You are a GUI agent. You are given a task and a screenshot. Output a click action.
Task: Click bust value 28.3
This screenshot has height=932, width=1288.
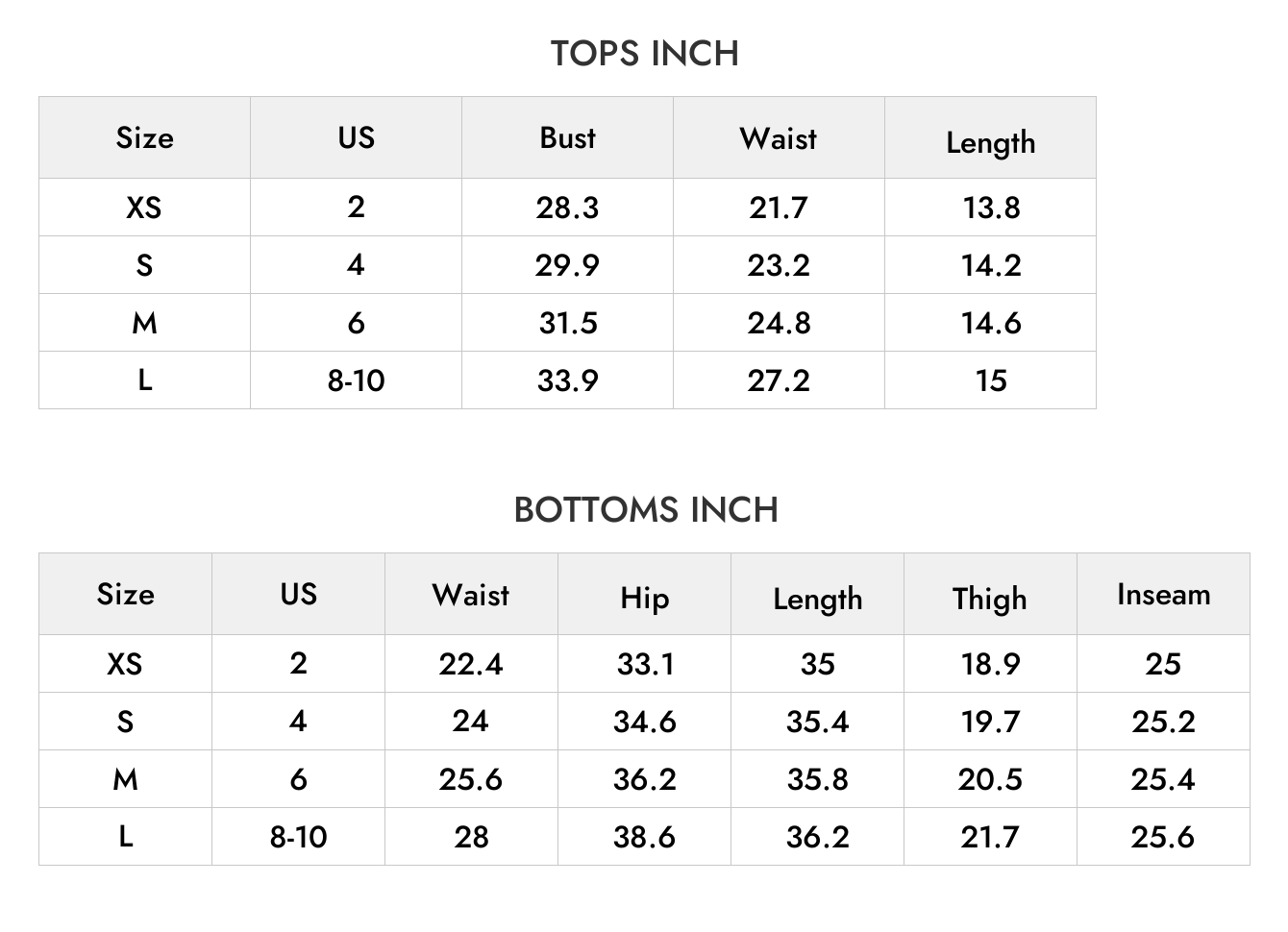click(567, 207)
